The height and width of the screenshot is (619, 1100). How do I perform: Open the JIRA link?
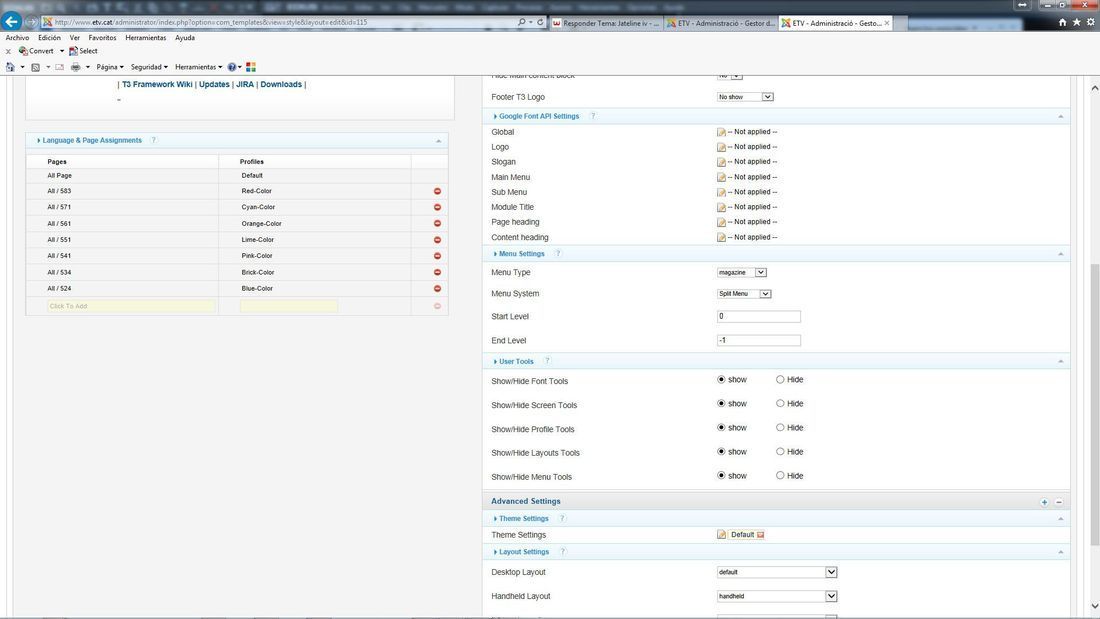[x=245, y=84]
